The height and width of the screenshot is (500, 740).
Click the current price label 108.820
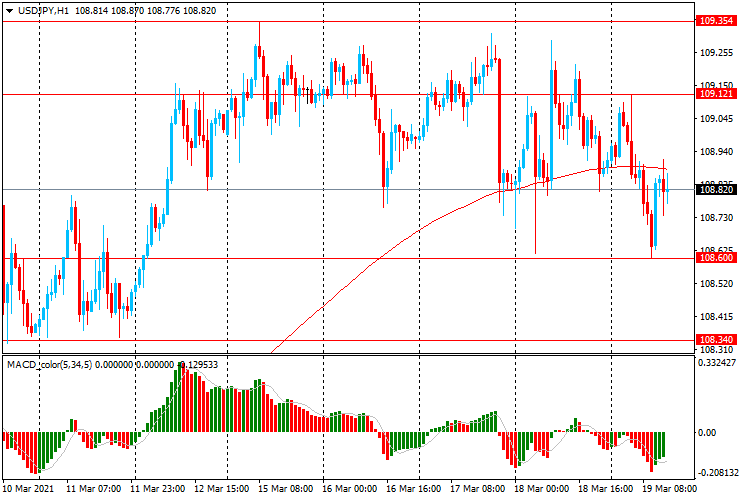pos(716,190)
